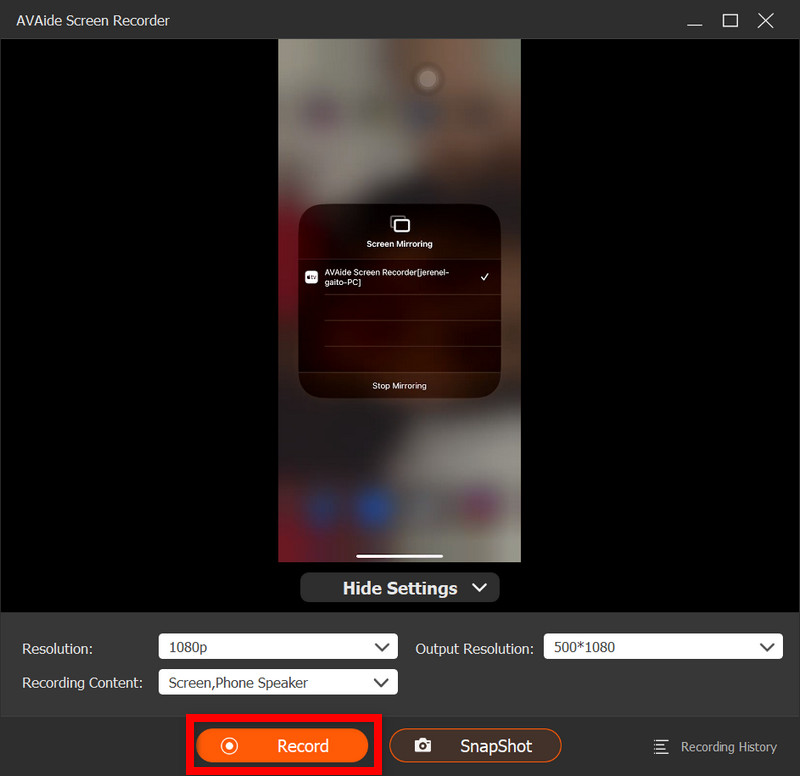The width and height of the screenshot is (800, 776).
Task: Click the Screen Mirroring icon on phone
Action: (399, 224)
